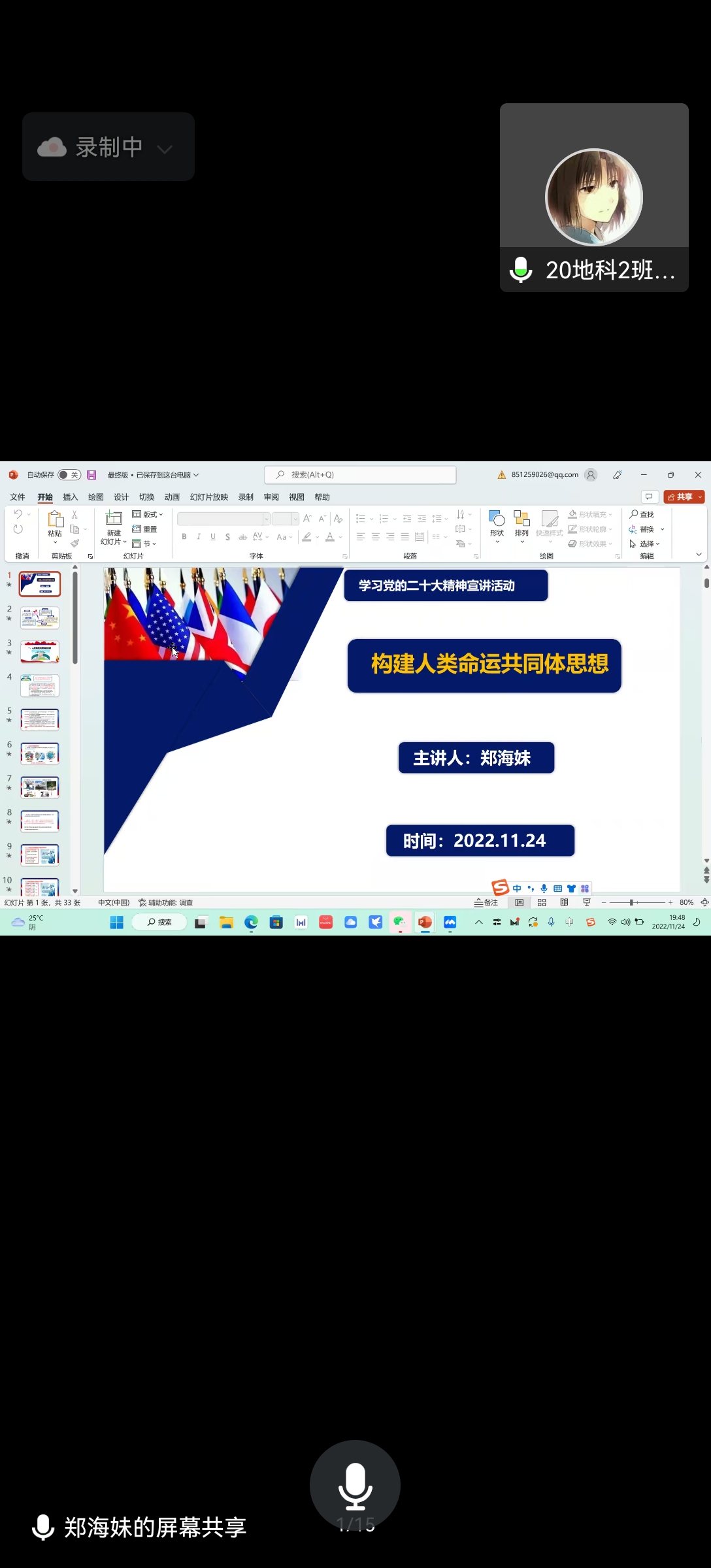This screenshot has height=1568, width=711.
Task: Click the Save icon in PowerPoint title bar
Action: pyautogui.click(x=91, y=475)
